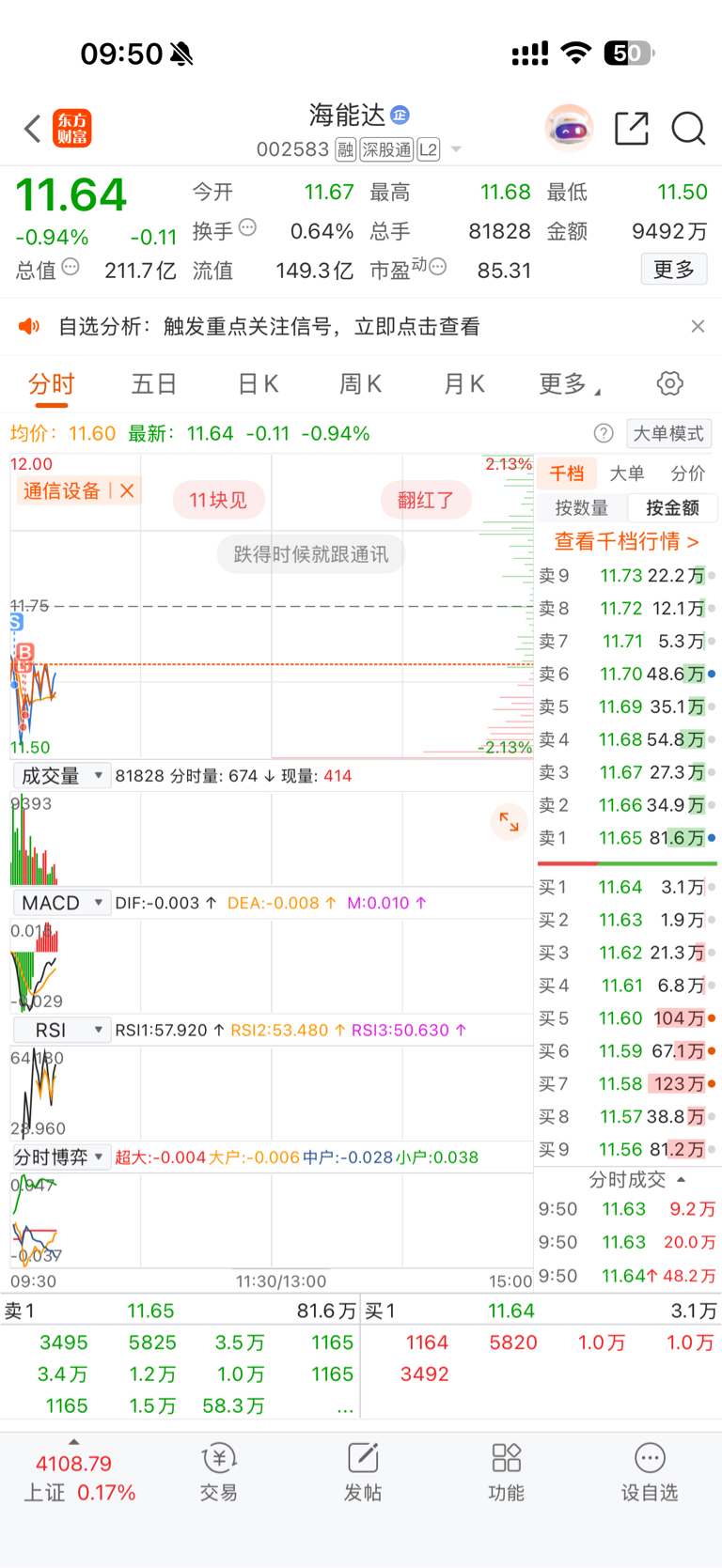
Task: Switch order book to 按数量
Action: point(582,508)
